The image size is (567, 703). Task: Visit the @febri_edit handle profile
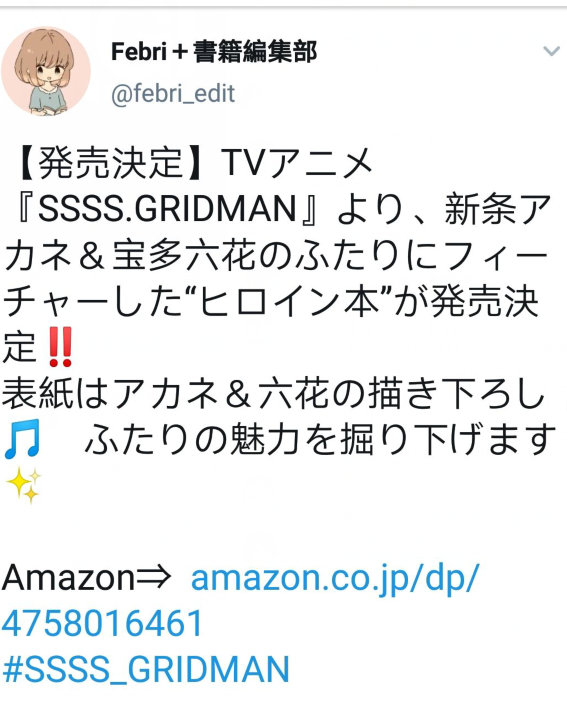pyautogui.click(x=173, y=93)
